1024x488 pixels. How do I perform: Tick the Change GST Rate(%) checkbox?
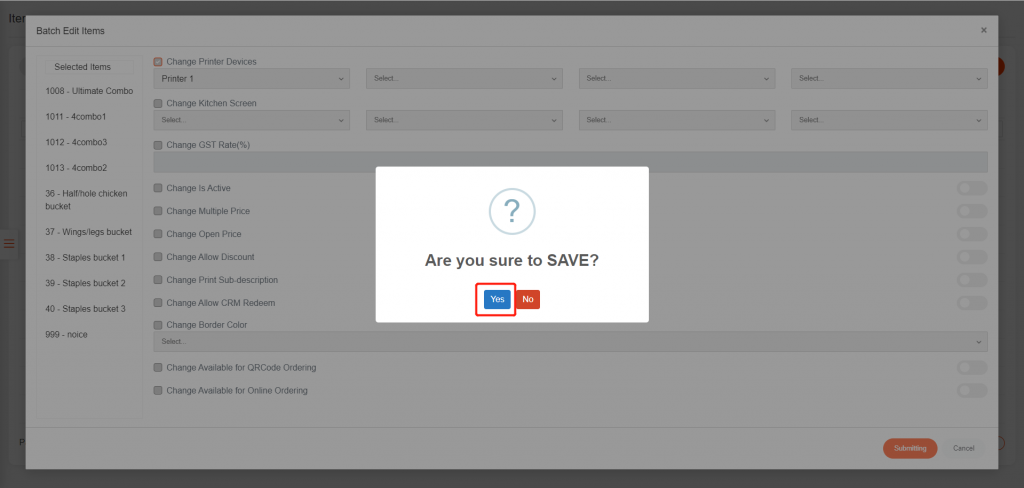tap(158, 145)
